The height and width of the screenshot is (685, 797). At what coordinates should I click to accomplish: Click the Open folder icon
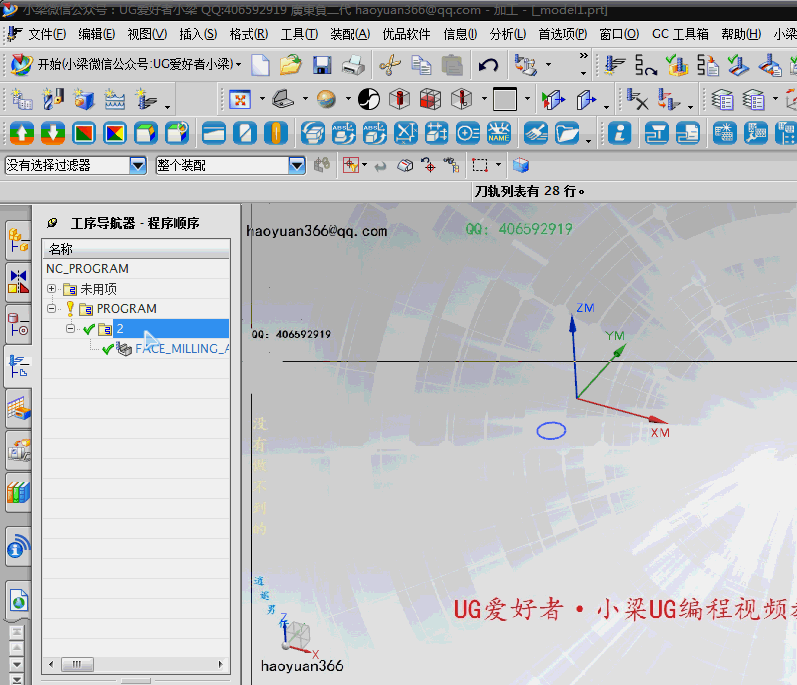click(290, 66)
